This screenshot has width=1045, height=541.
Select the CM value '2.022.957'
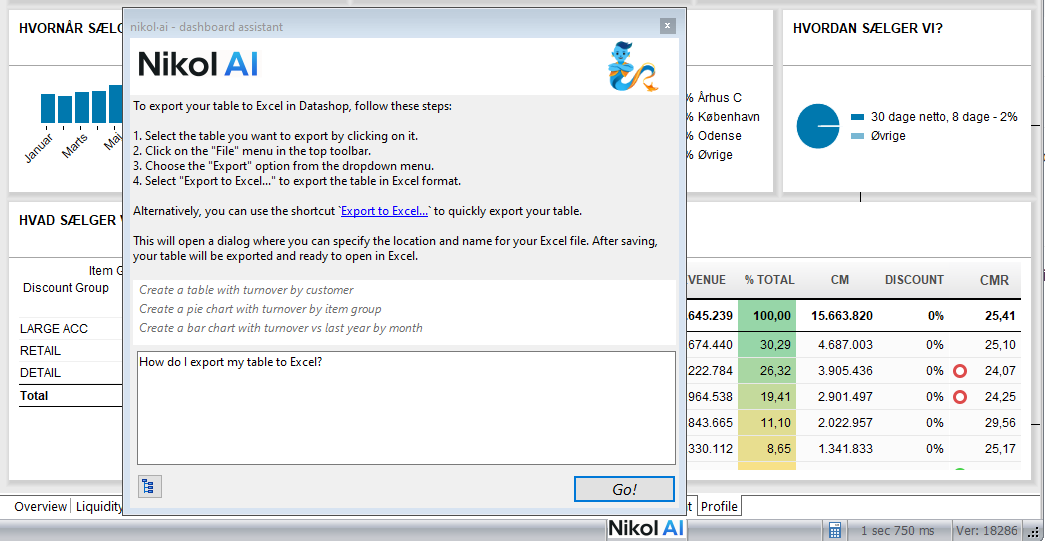(x=845, y=422)
